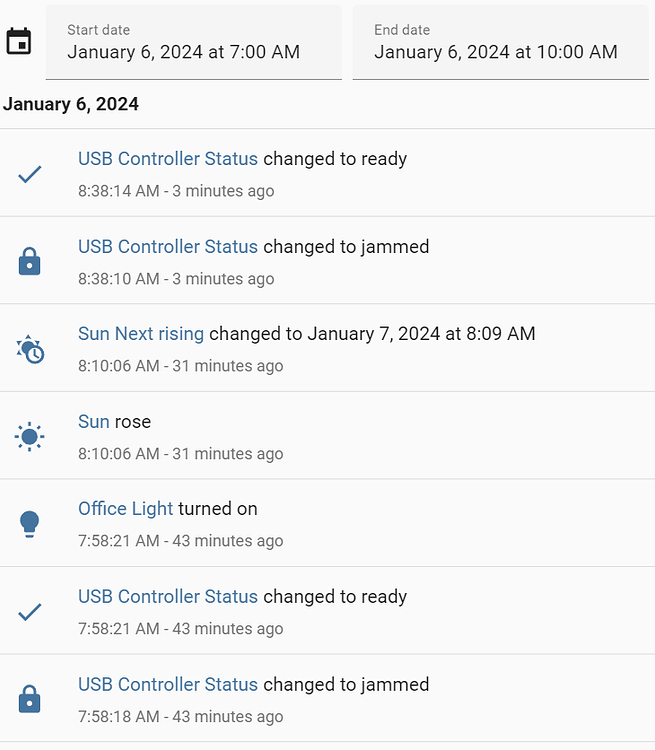
Task: Open the Sun Next rising entity link
Action: [x=141, y=333]
